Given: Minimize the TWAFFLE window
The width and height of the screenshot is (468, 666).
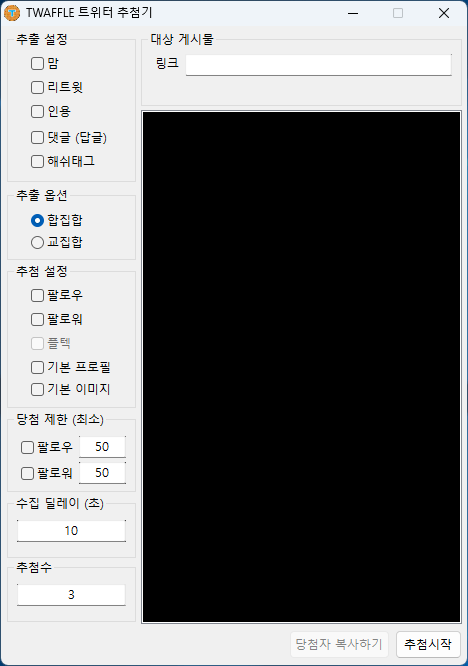Looking at the screenshot, I should pyautogui.click(x=353, y=13).
